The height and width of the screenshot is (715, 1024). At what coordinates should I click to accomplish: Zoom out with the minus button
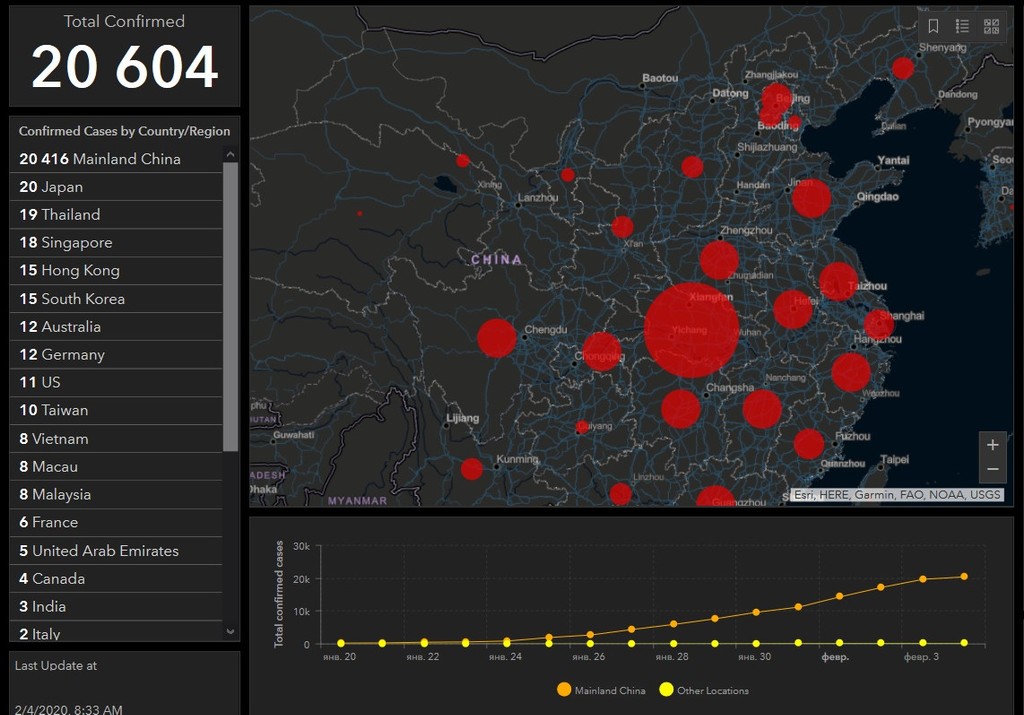(993, 469)
